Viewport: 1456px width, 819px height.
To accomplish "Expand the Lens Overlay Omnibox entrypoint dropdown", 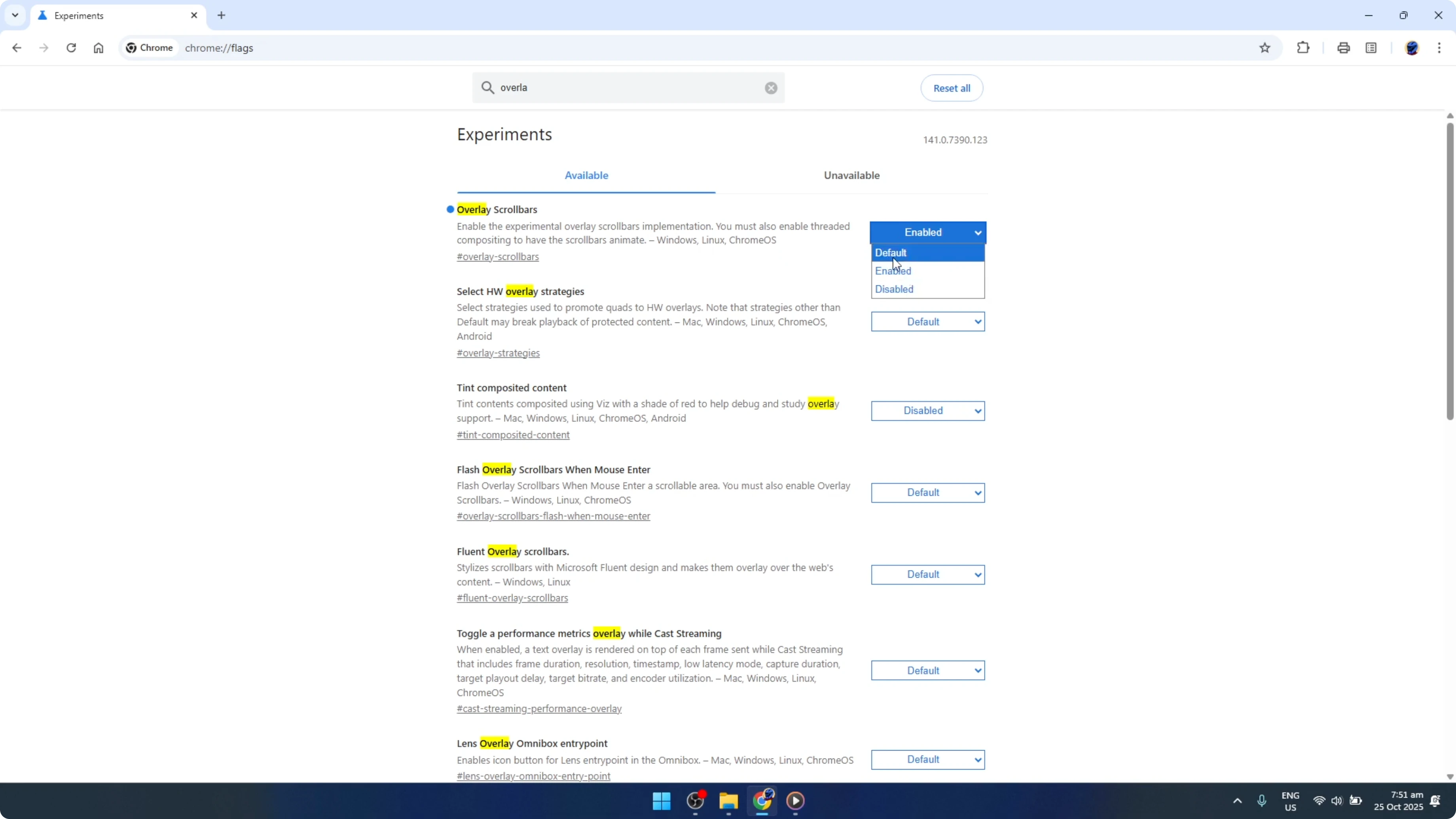I will tap(927, 760).
